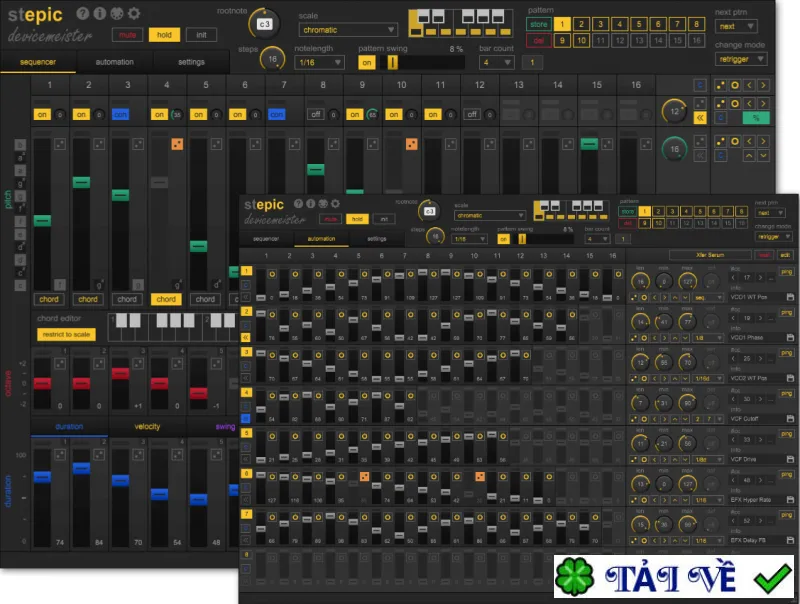Click the yellow double-left arrow icon

tap(700, 118)
